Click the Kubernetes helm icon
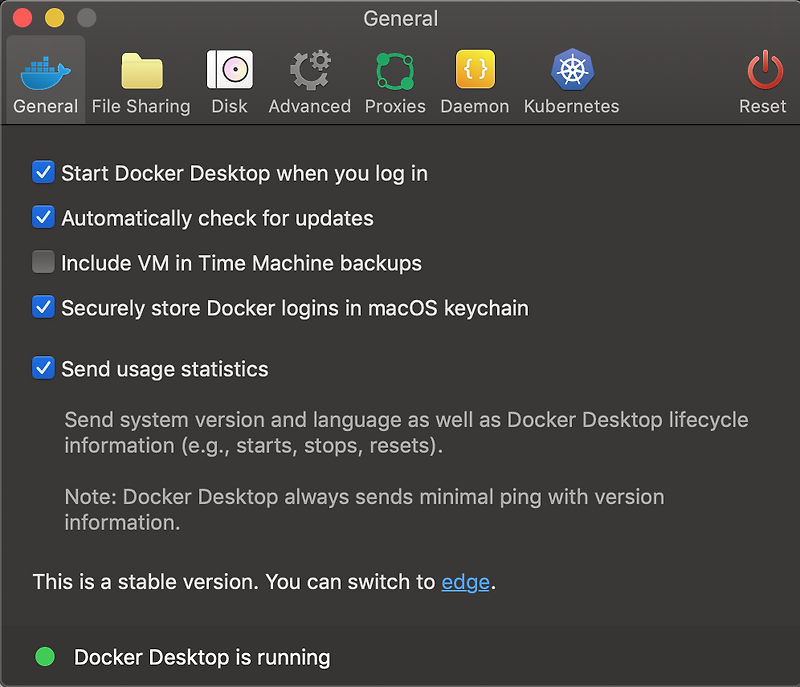The height and width of the screenshot is (687, 800). tap(571, 72)
